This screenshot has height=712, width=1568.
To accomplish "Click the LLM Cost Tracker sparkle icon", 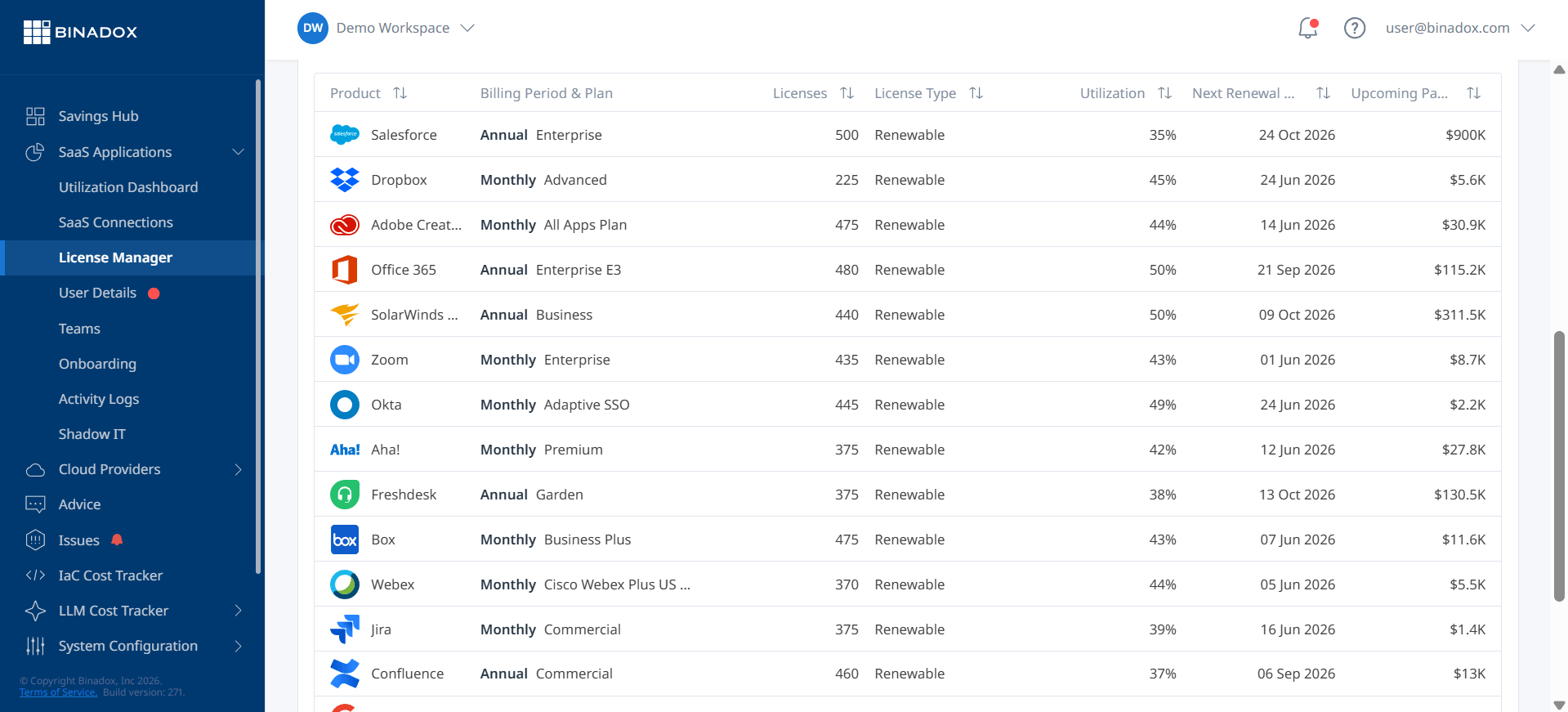I will 35,611.
